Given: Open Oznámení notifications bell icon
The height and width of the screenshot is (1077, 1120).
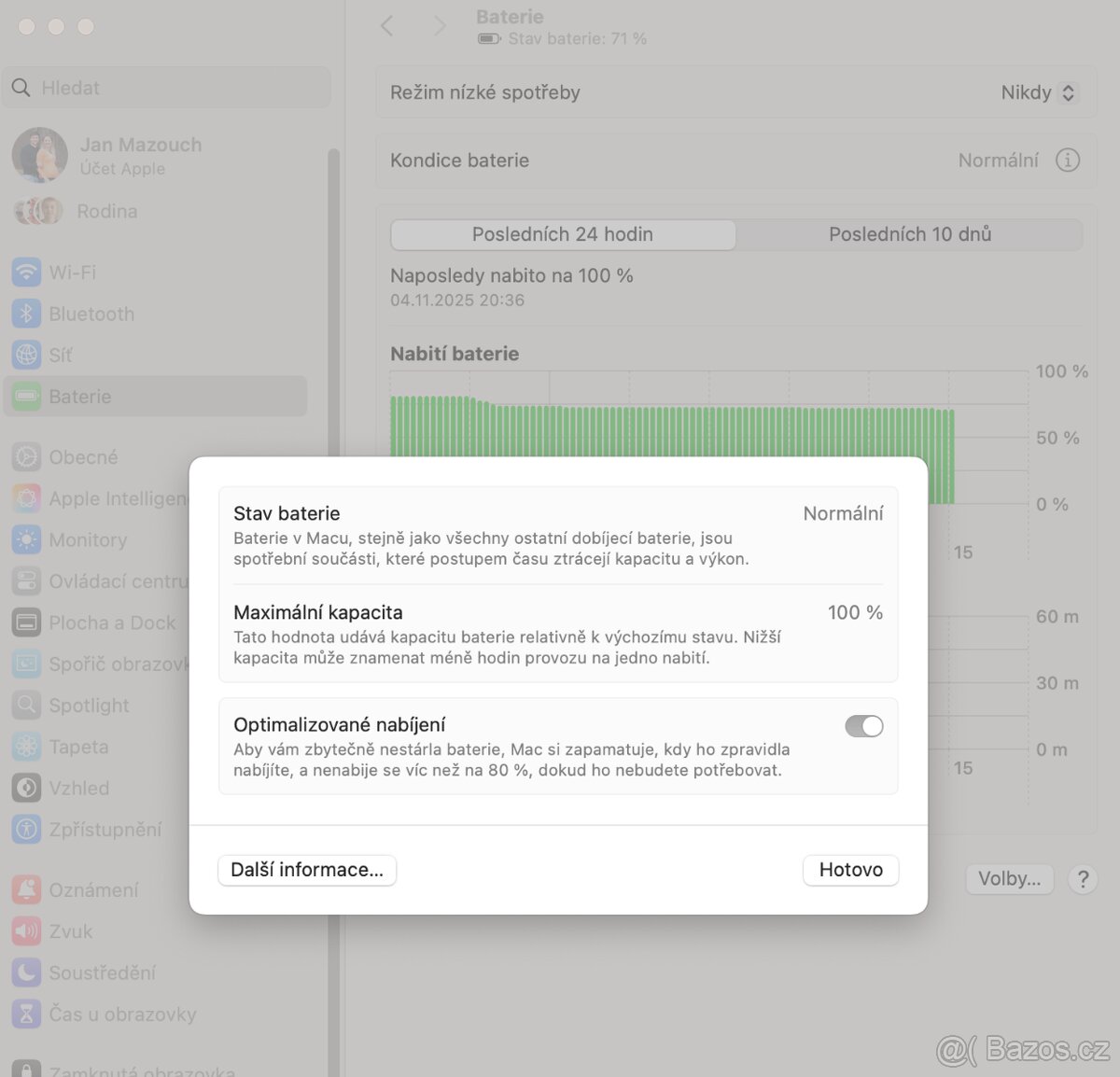Looking at the screenshot, I should tap(26, 889).
